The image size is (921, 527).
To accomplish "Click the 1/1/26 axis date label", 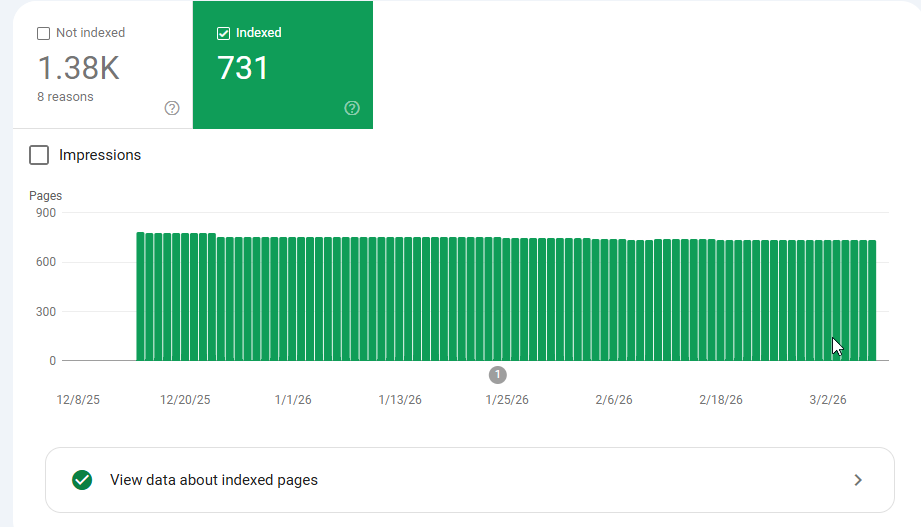I will [x=293, y=400].
